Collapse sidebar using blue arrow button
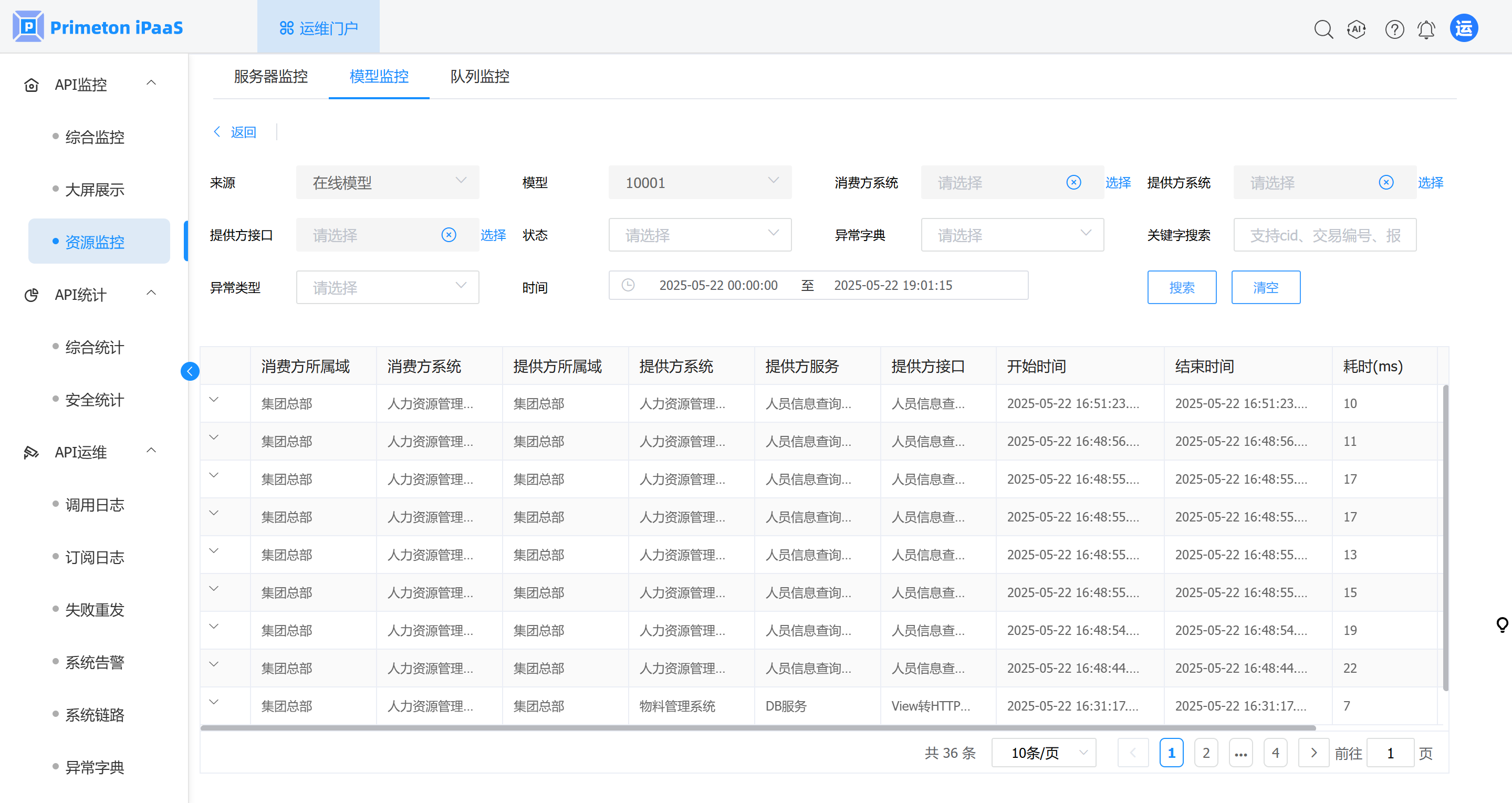This screenshot has width=1512, height=803. (190, 371)
